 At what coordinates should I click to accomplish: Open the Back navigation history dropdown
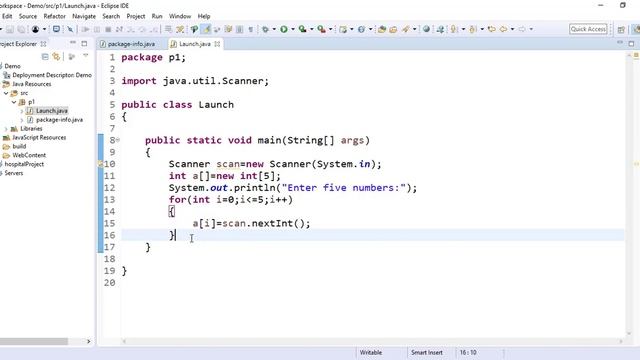tap(512, 29)
